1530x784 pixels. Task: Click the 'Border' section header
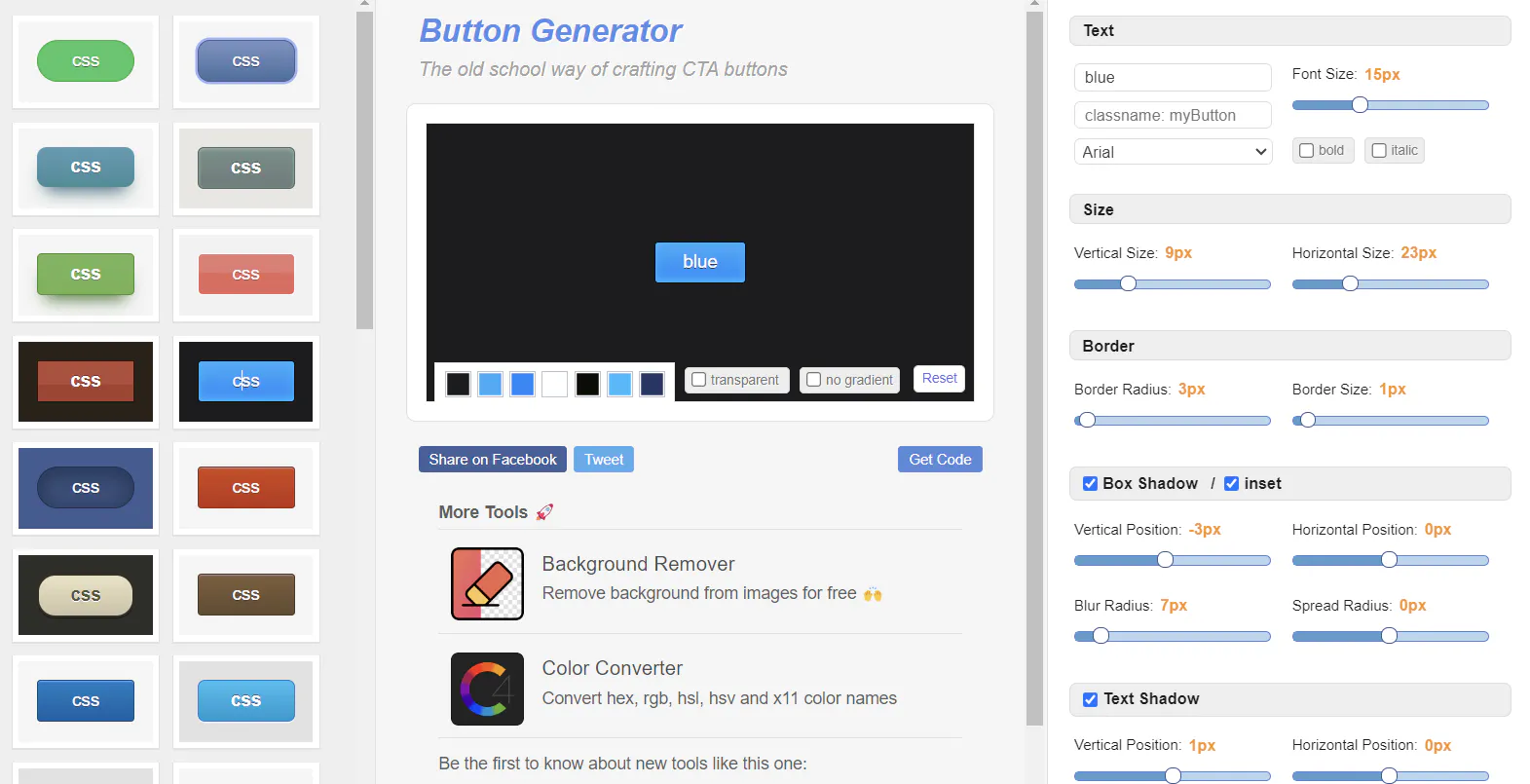[x=1290, y=346]
